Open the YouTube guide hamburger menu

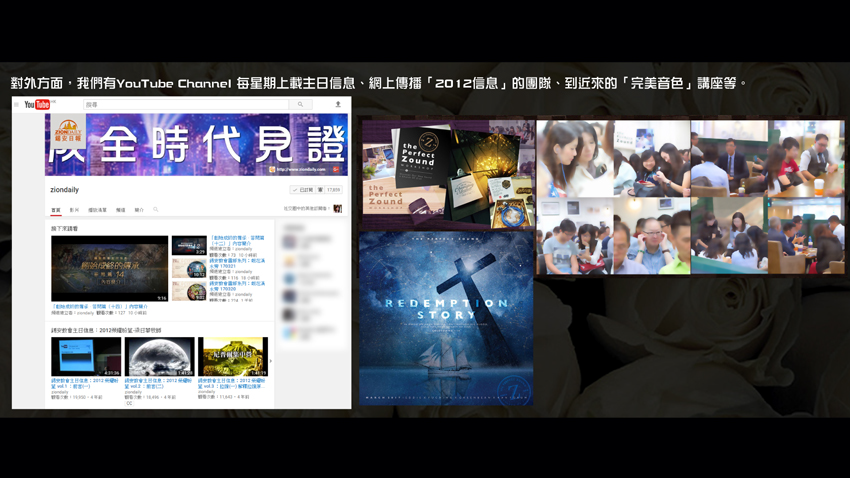click(x=16, y=105)
